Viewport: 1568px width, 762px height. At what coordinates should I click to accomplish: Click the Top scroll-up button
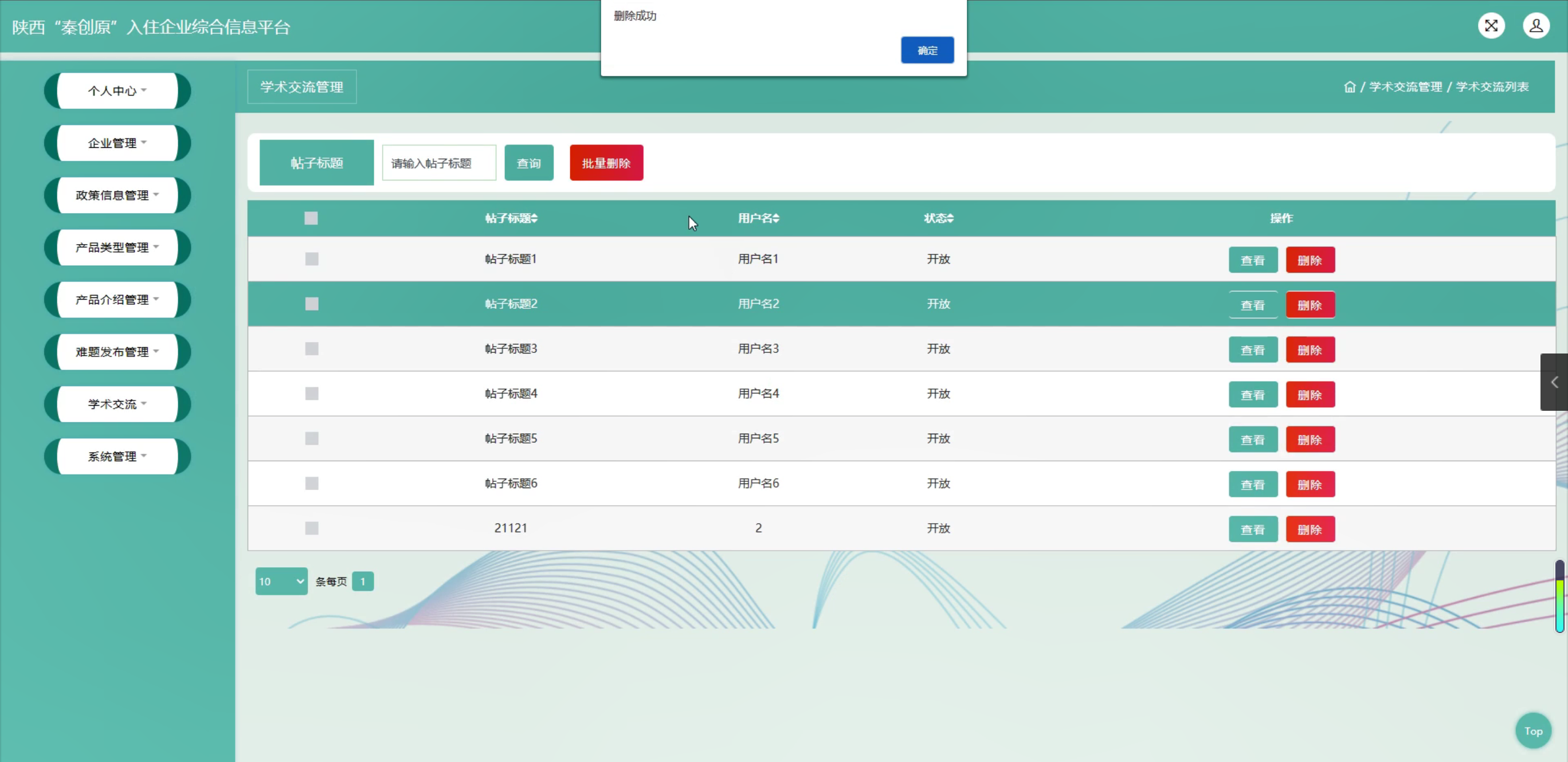coord(1532,730)
